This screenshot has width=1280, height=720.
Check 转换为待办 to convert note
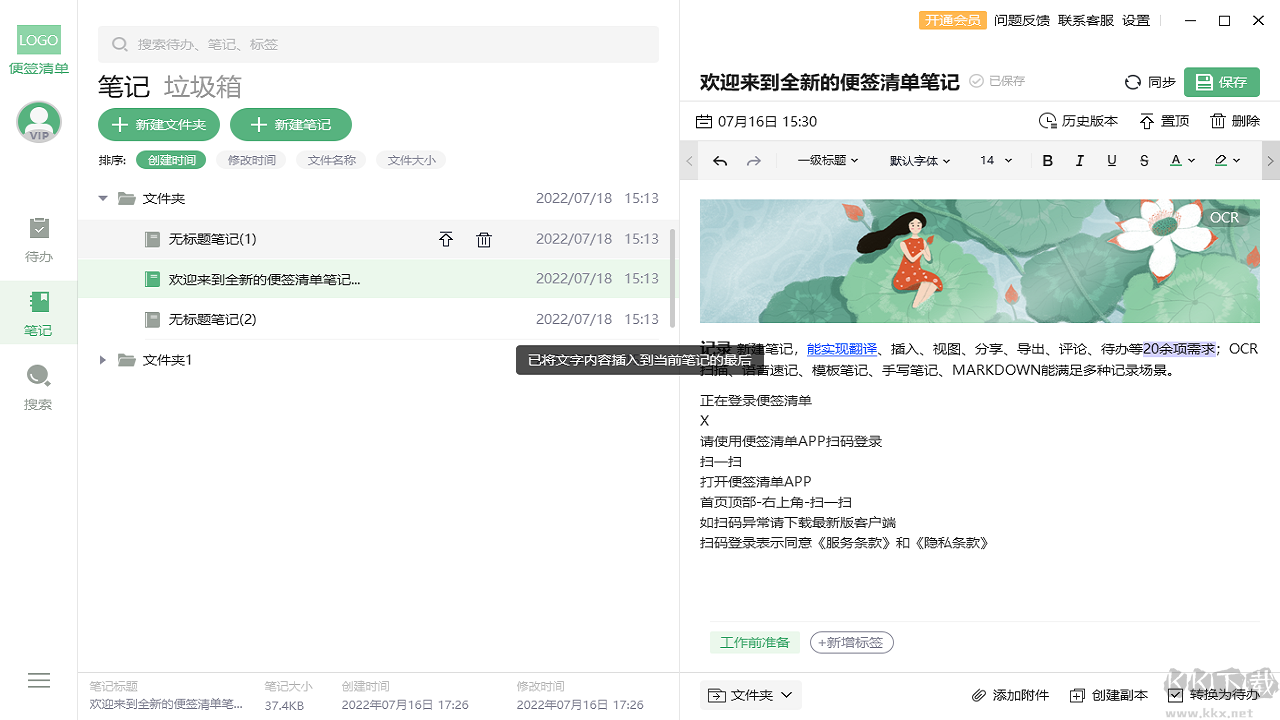click(x=1174, y=695)
